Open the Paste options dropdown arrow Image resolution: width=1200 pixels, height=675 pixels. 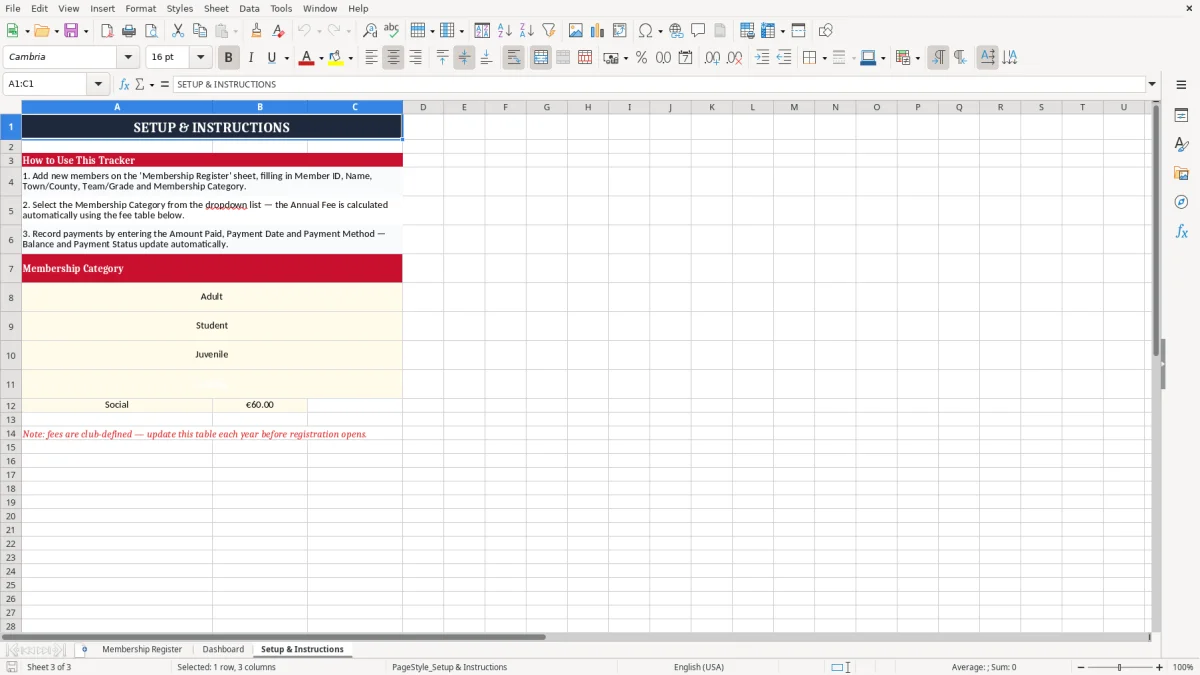point(236,31)
